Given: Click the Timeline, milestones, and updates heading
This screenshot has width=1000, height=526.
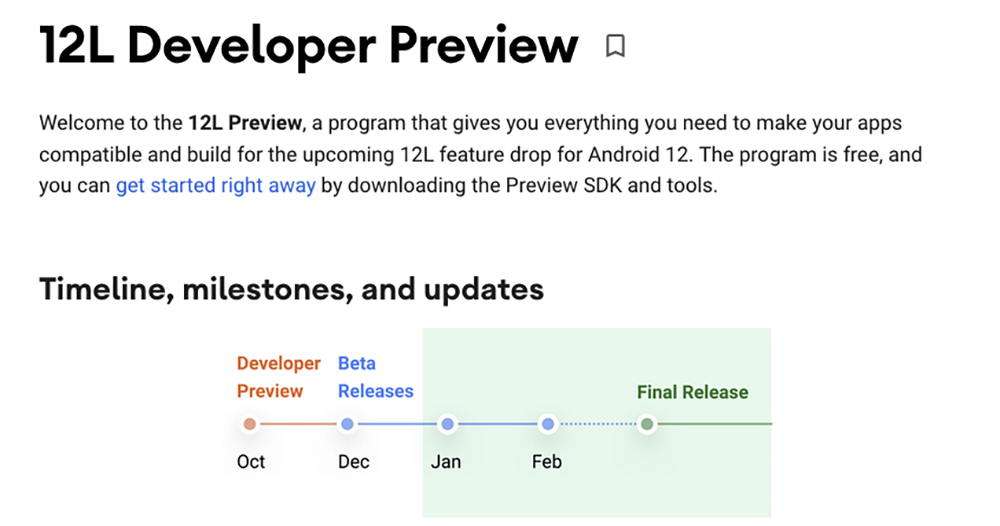Looking at the screenshot, I should 291,289.
